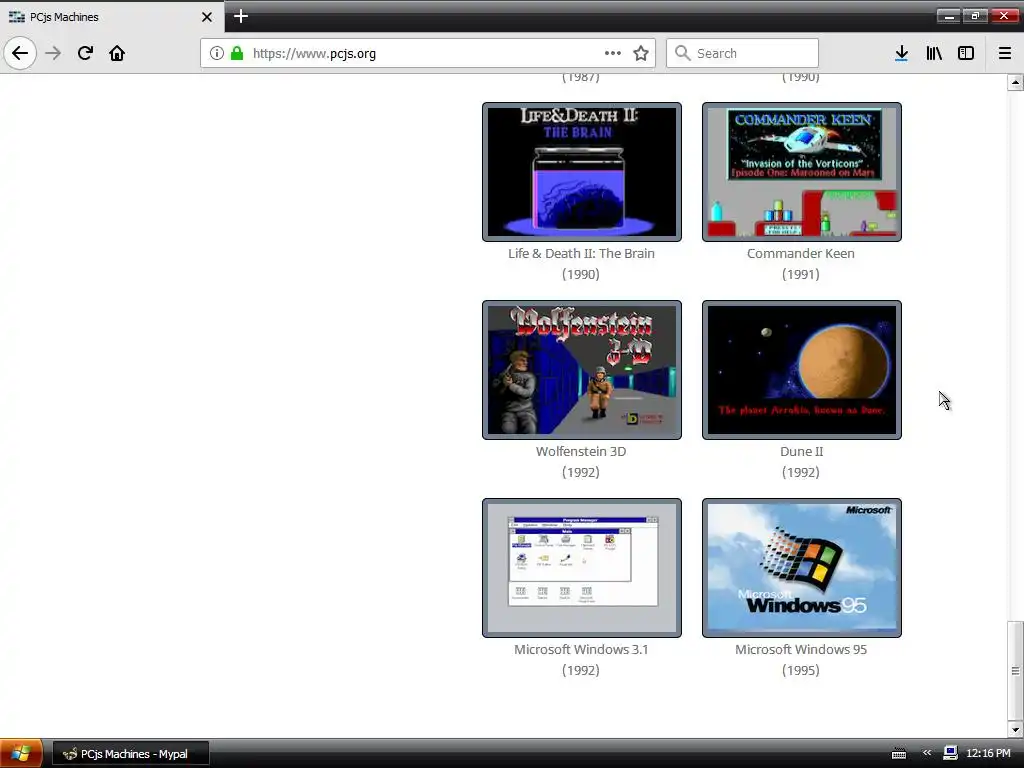The image size is (1024, 768).
Task: Follow the Wolfenstein 3D caption link
Action: coord(581,451)
